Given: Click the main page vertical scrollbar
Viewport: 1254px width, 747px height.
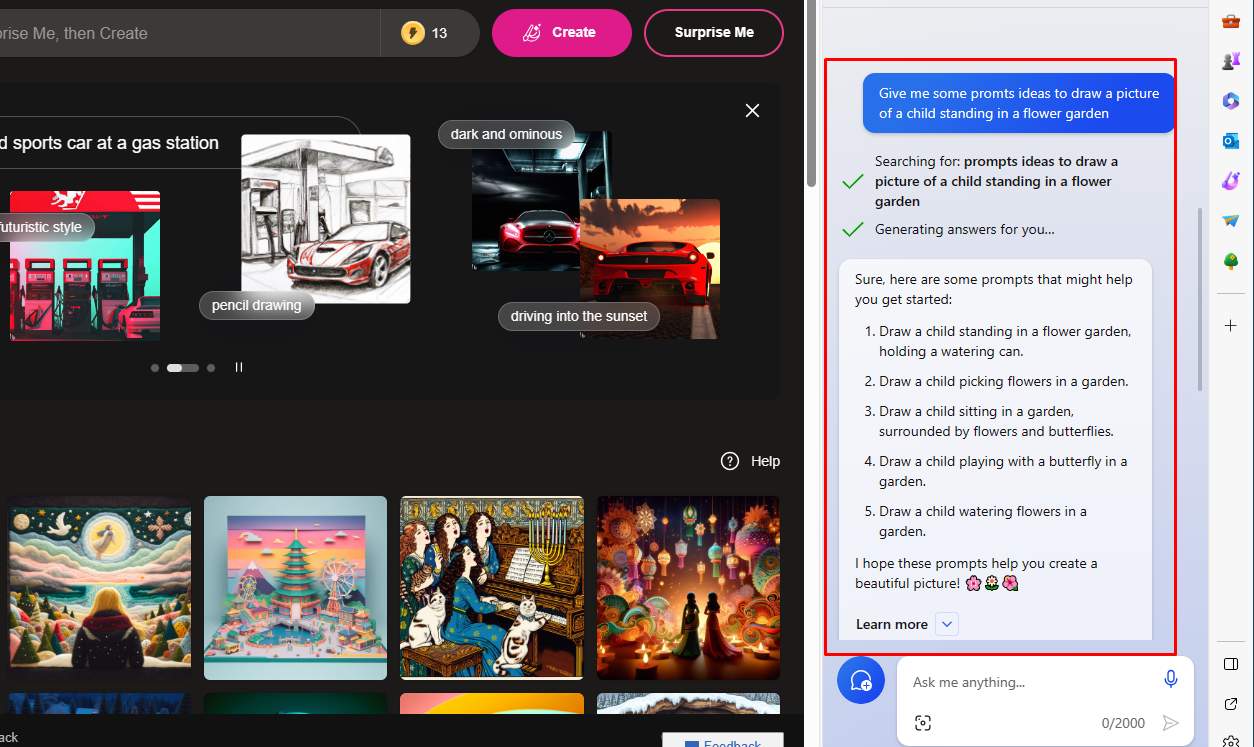Looking at the screenshot, I should (x=811, y=95).
